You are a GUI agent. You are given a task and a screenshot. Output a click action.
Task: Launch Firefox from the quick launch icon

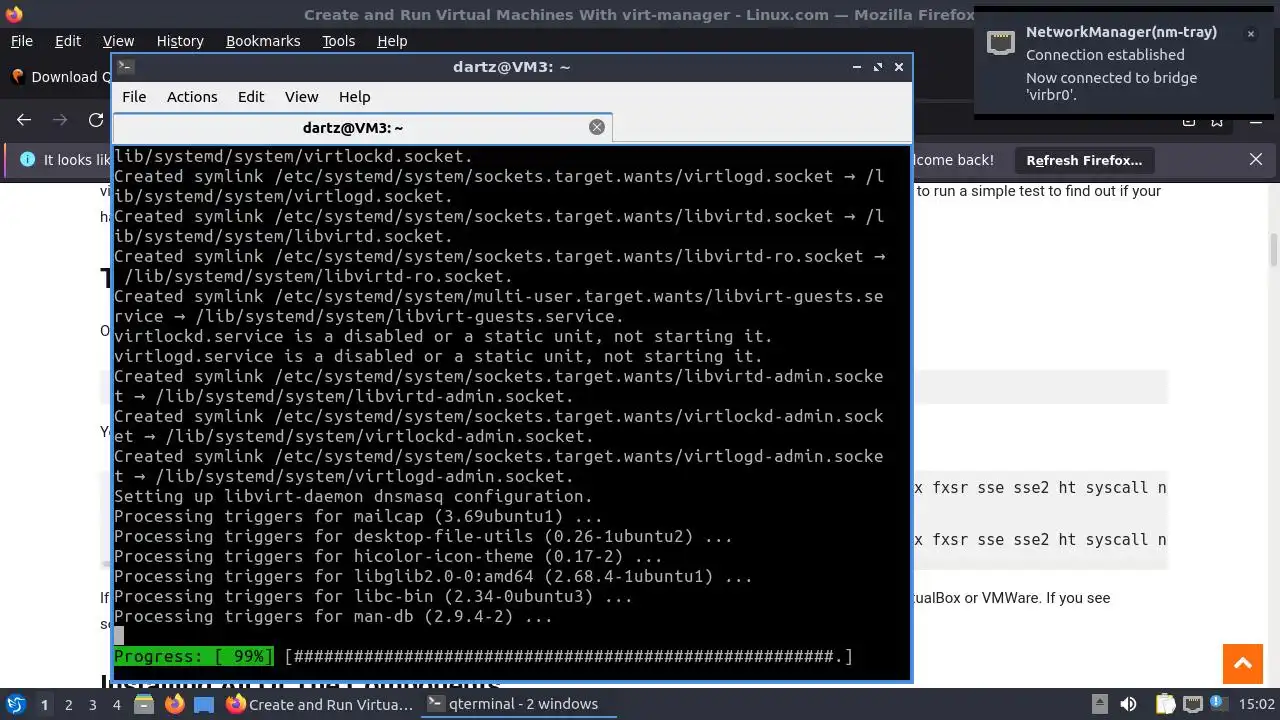tap(174, 704)
